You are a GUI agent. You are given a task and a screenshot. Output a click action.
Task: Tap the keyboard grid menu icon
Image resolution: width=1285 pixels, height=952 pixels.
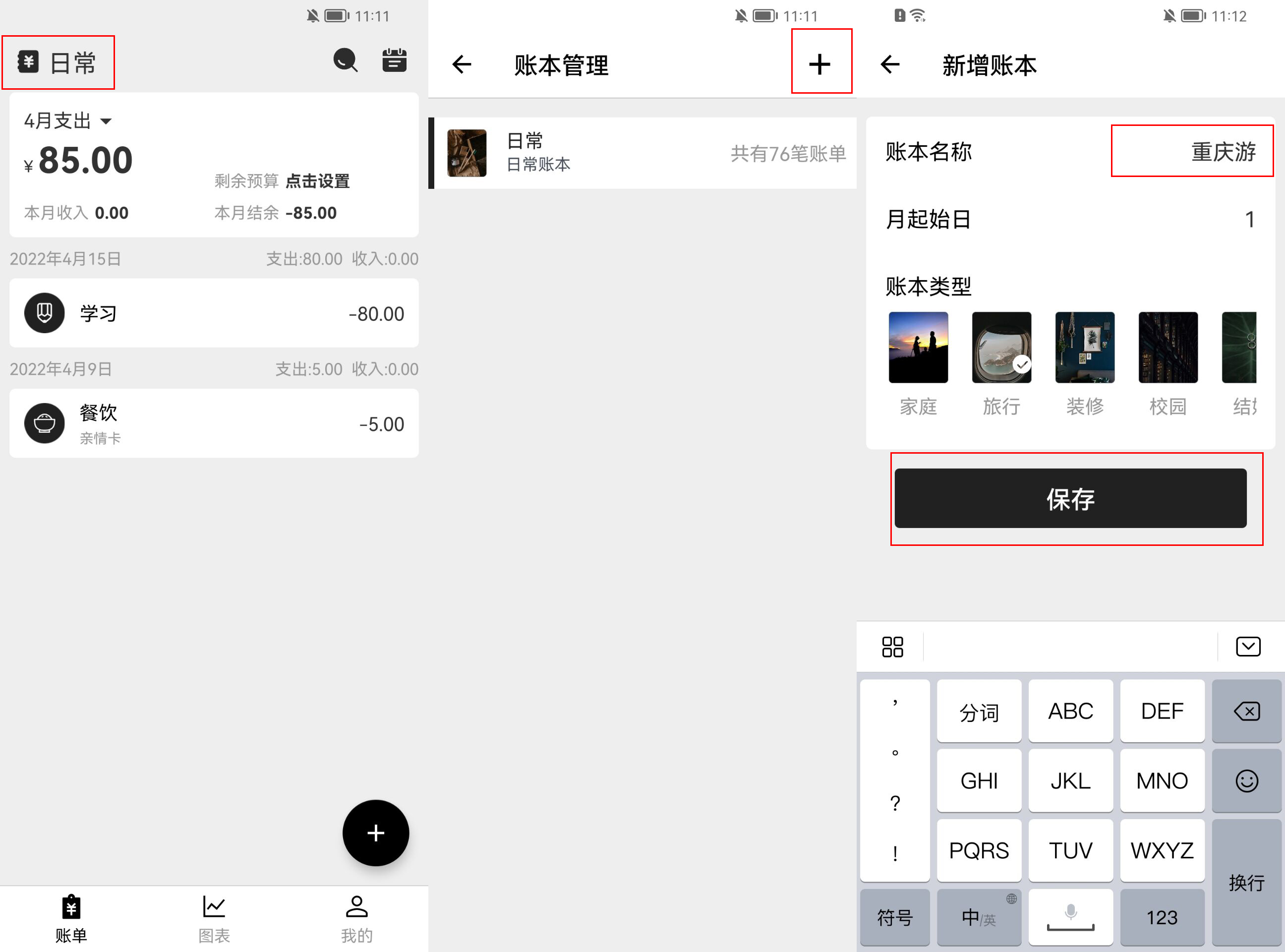coord(892,647)
